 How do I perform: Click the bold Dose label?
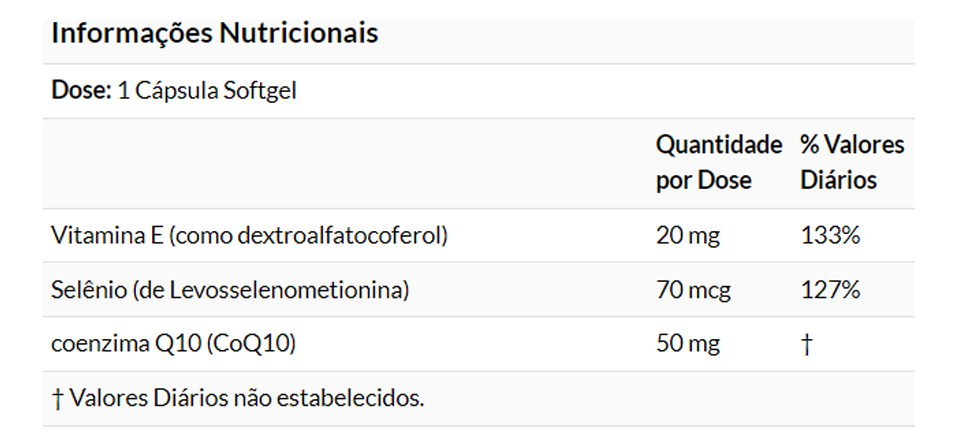[80, 91]
